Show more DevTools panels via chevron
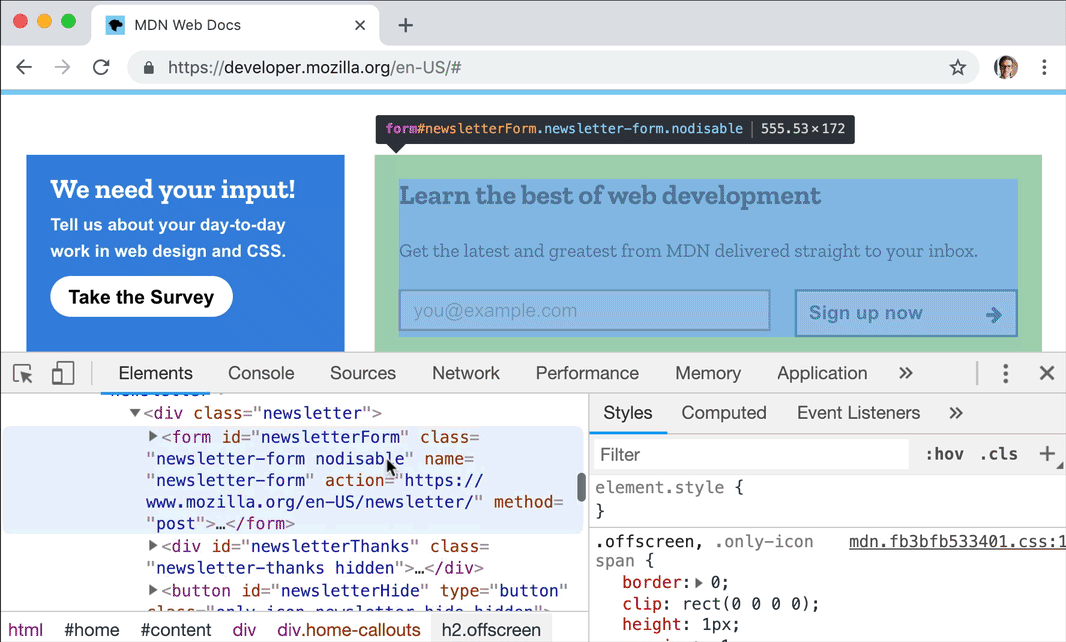Screen dimensions: 1066x642 click(905, 373)
